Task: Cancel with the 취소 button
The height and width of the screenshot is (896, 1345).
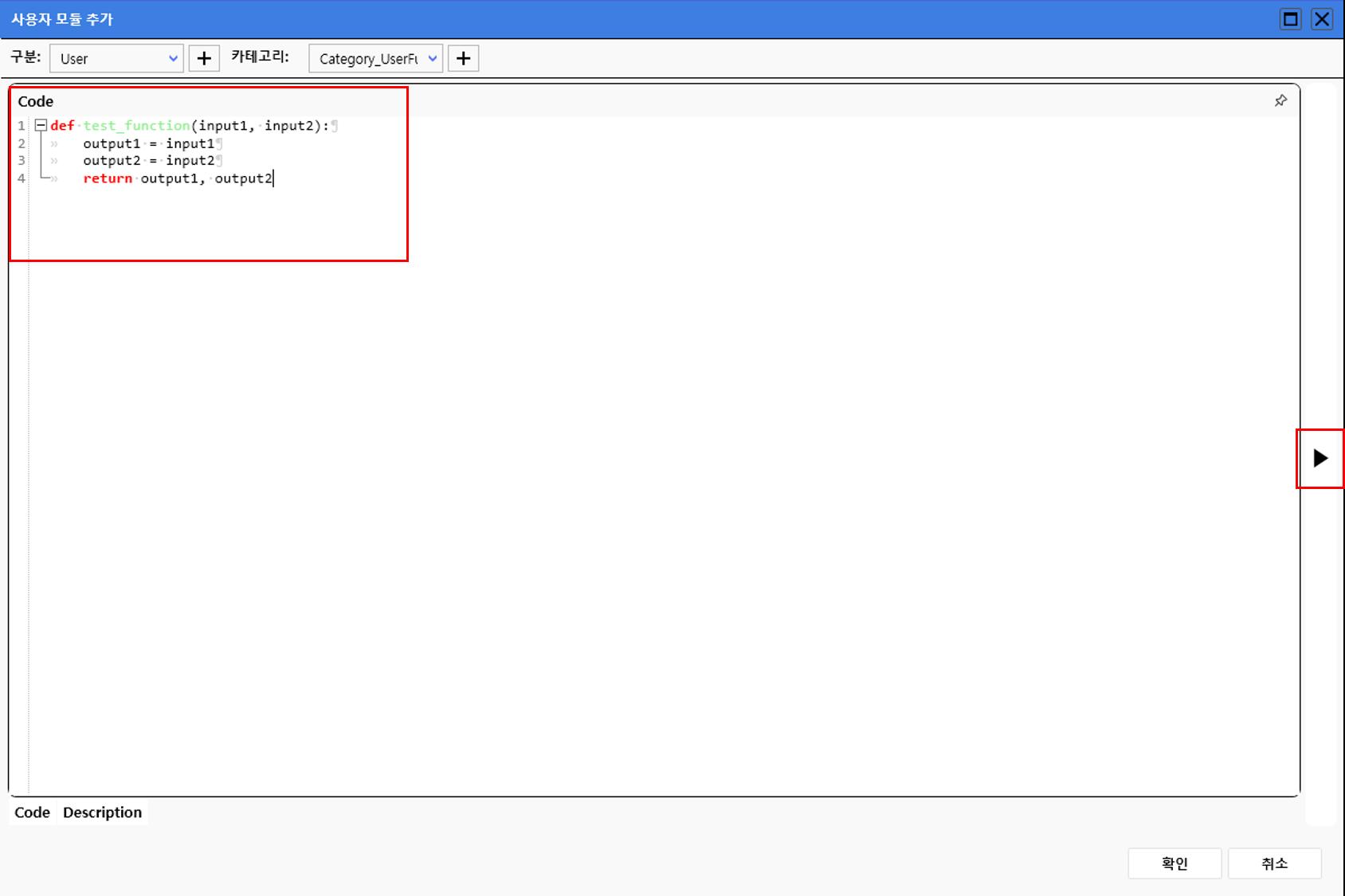Action: point(1274,863)
